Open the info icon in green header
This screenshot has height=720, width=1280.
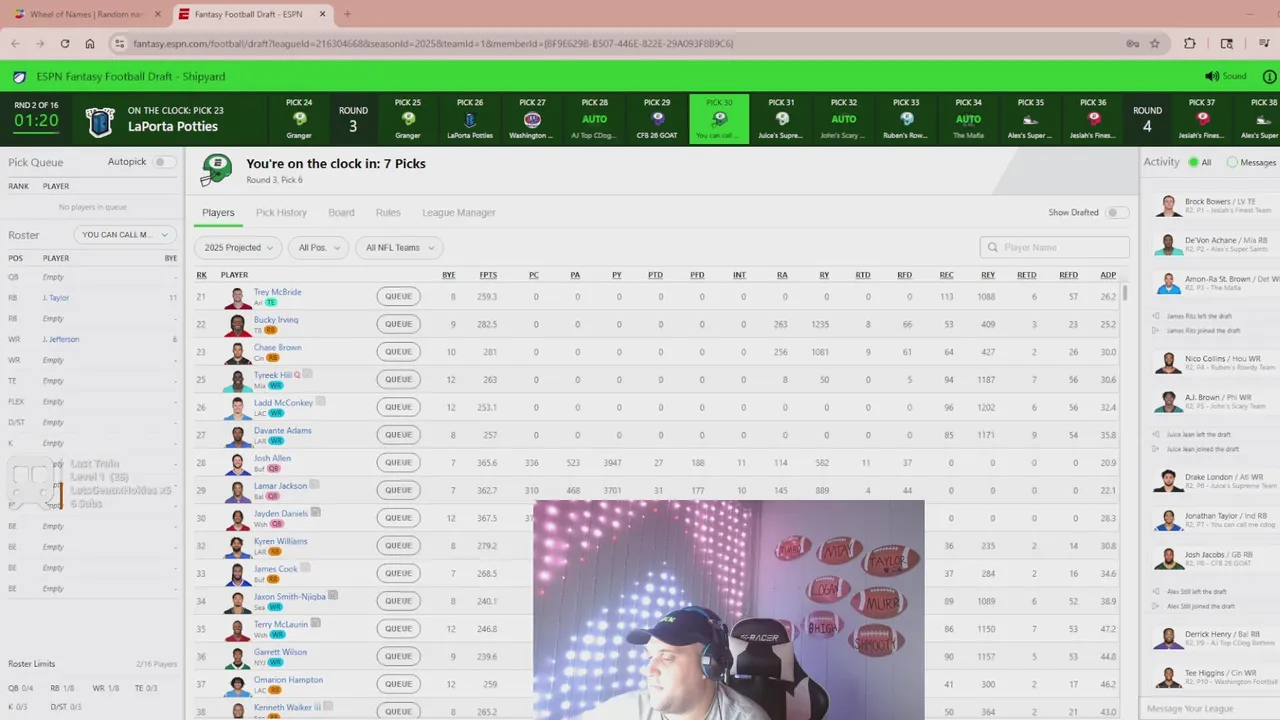[1270, 76]
